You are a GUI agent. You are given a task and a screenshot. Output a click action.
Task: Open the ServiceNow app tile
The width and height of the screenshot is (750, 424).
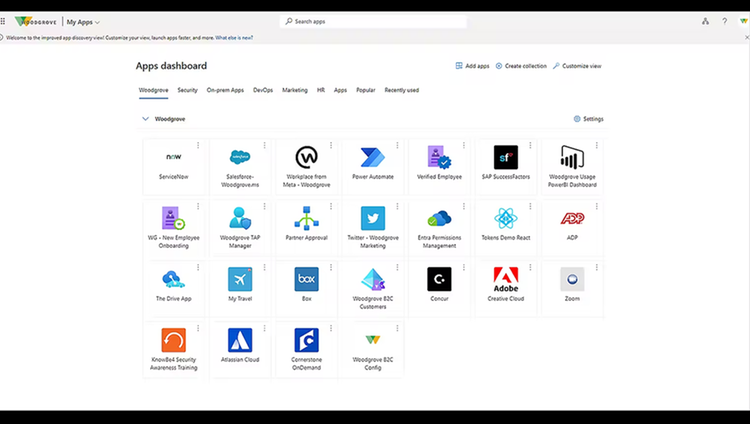(x=174, y=167)
